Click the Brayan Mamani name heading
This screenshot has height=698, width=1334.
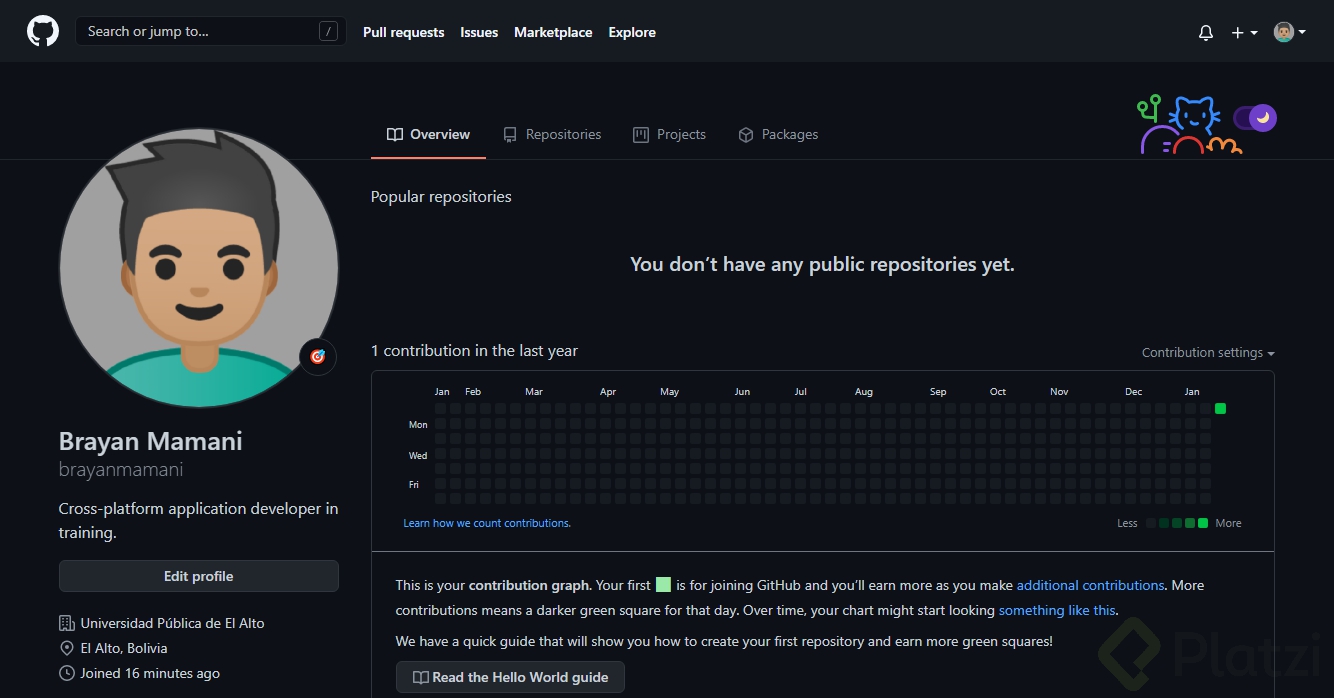(151, 441)
